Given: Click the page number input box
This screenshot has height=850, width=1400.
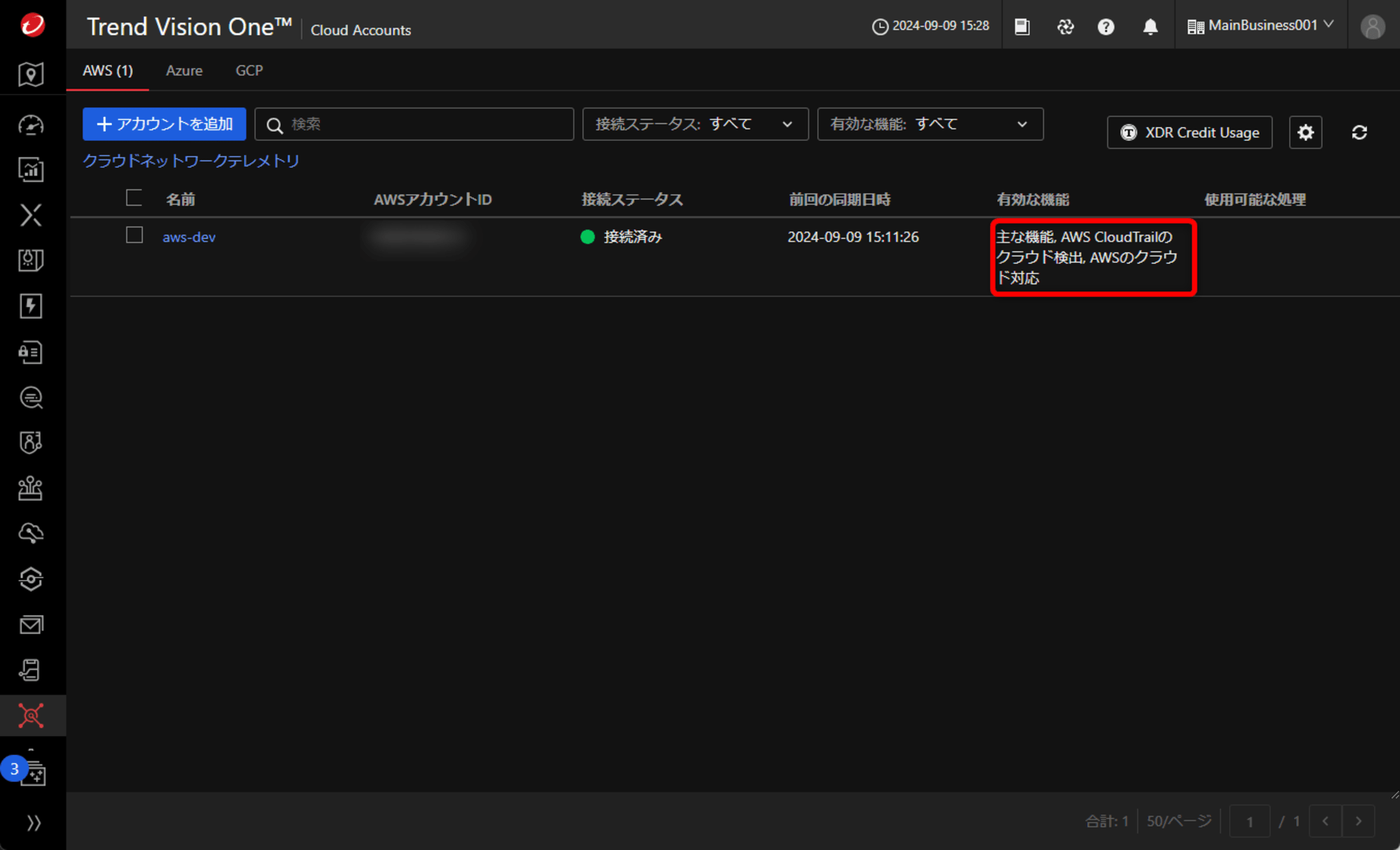Looking at the screenshot, I should point(1249,821).
